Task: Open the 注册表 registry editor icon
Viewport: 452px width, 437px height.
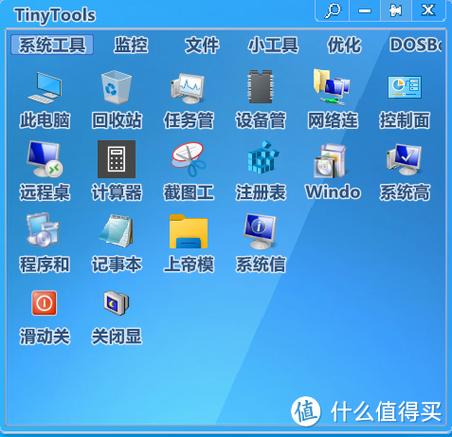Action: point(262,157)
